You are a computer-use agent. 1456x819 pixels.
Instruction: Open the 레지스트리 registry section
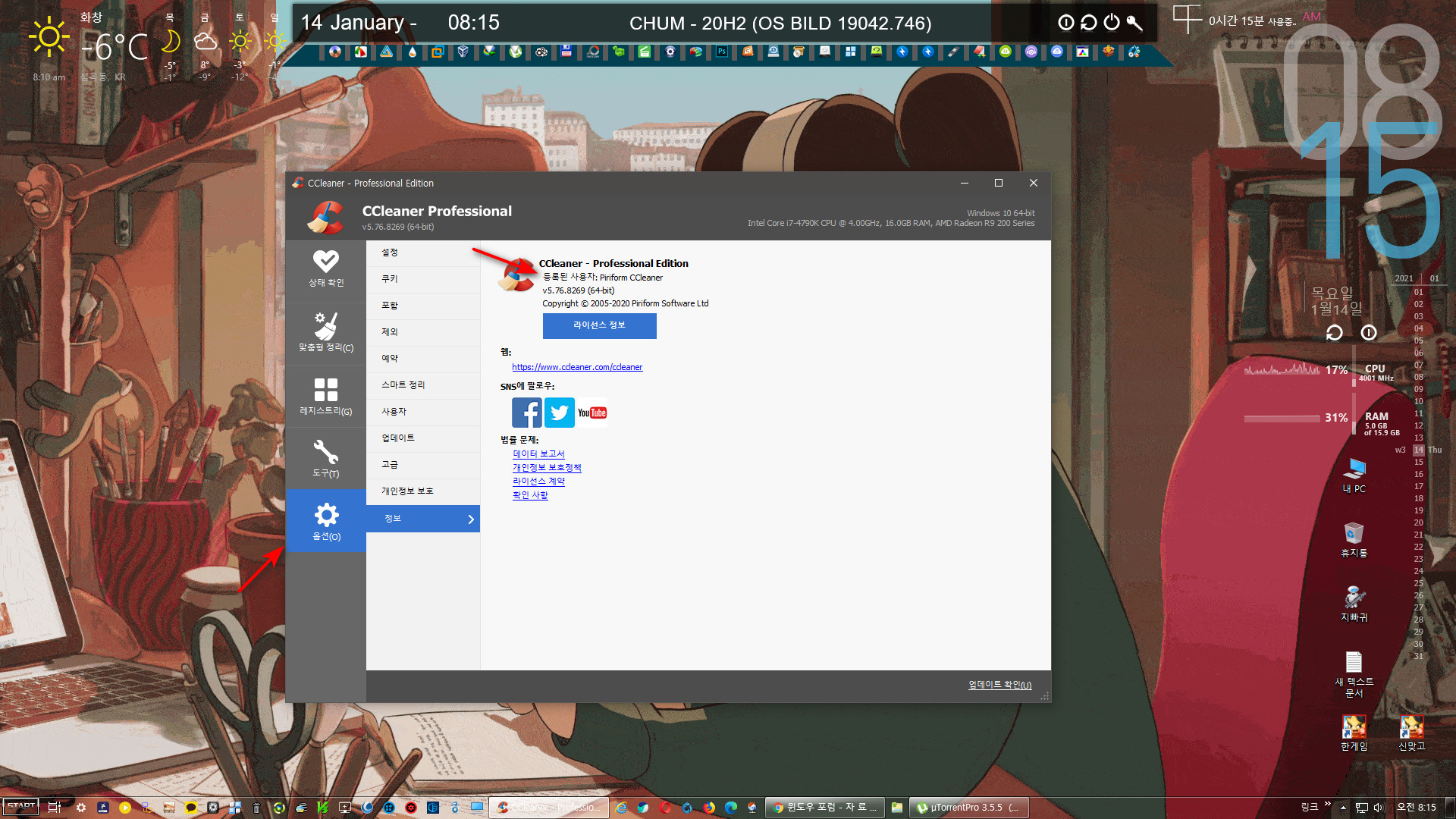(326, 397)
